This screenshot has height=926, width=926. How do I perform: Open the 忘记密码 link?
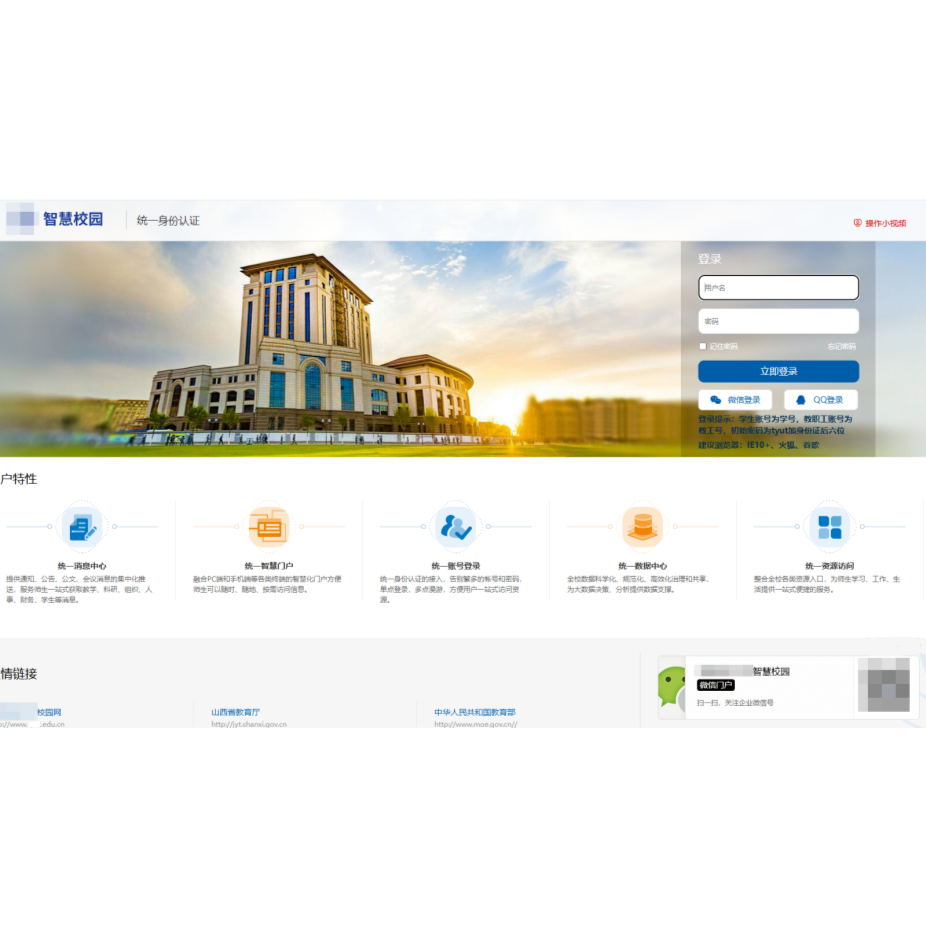click(841, 346)
